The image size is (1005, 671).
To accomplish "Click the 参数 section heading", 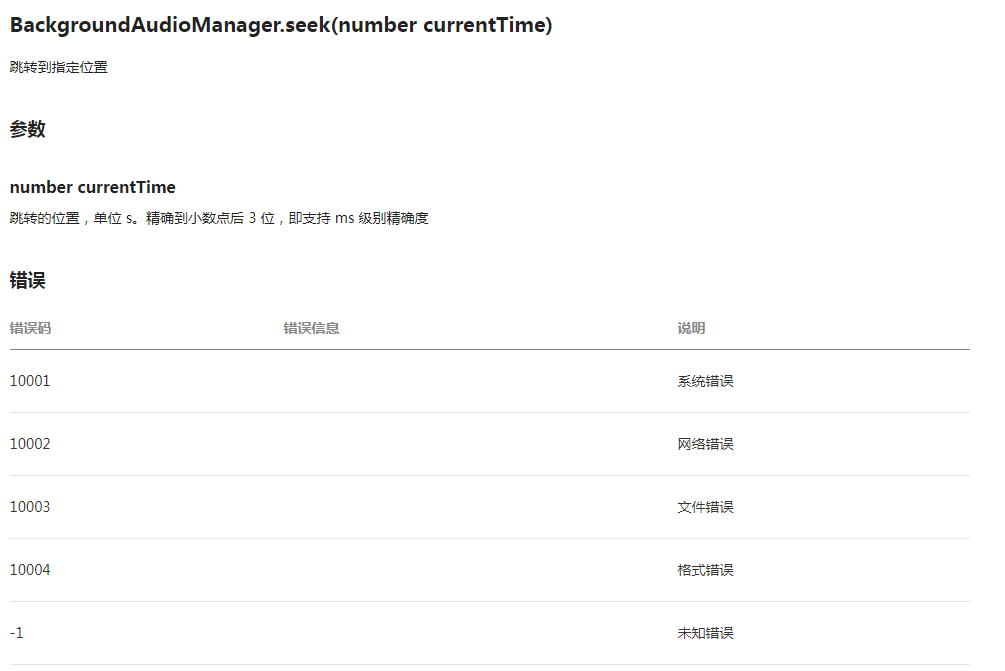I will [x=28, y=129].
